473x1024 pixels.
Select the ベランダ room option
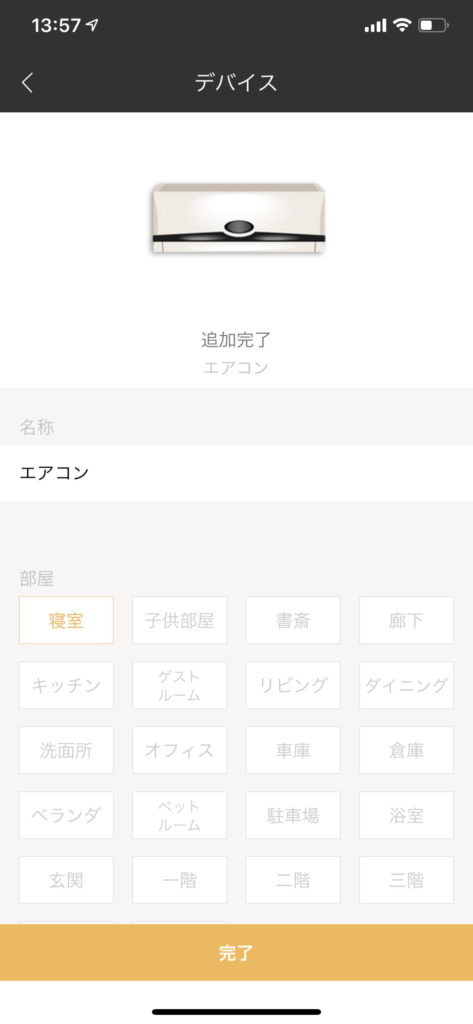click(x=66, y=815)
